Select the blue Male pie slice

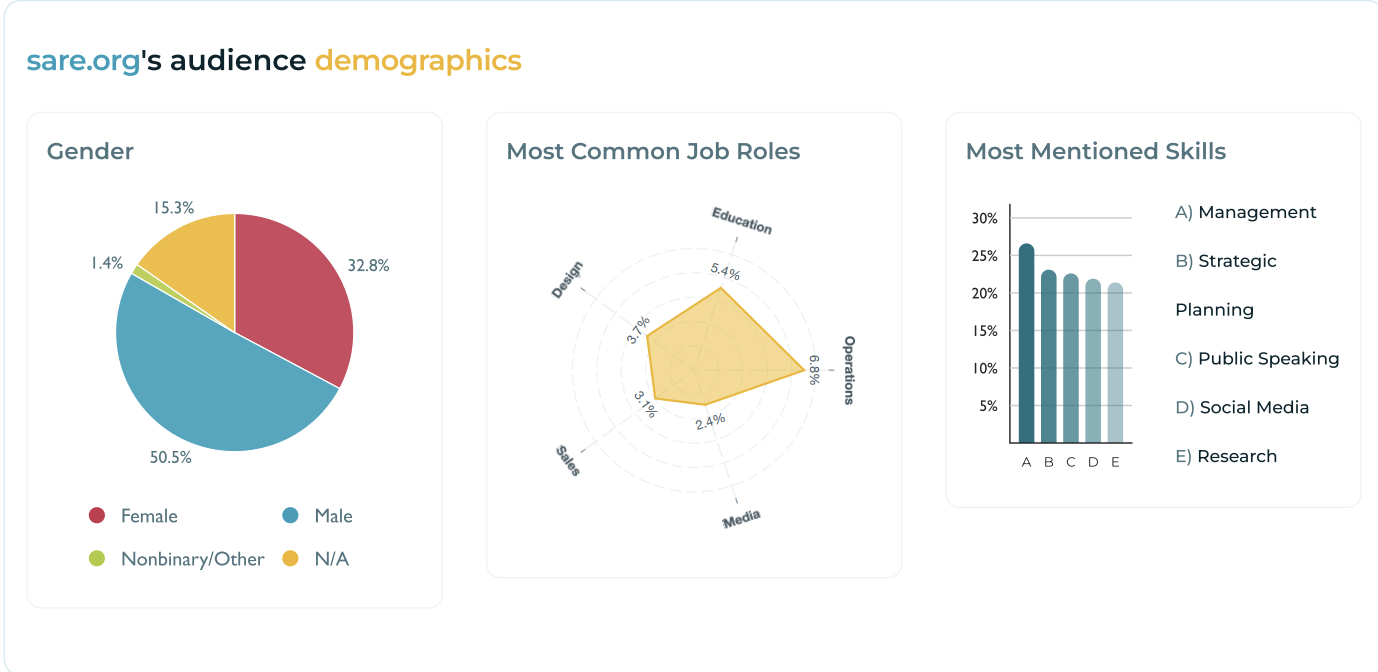210,390
